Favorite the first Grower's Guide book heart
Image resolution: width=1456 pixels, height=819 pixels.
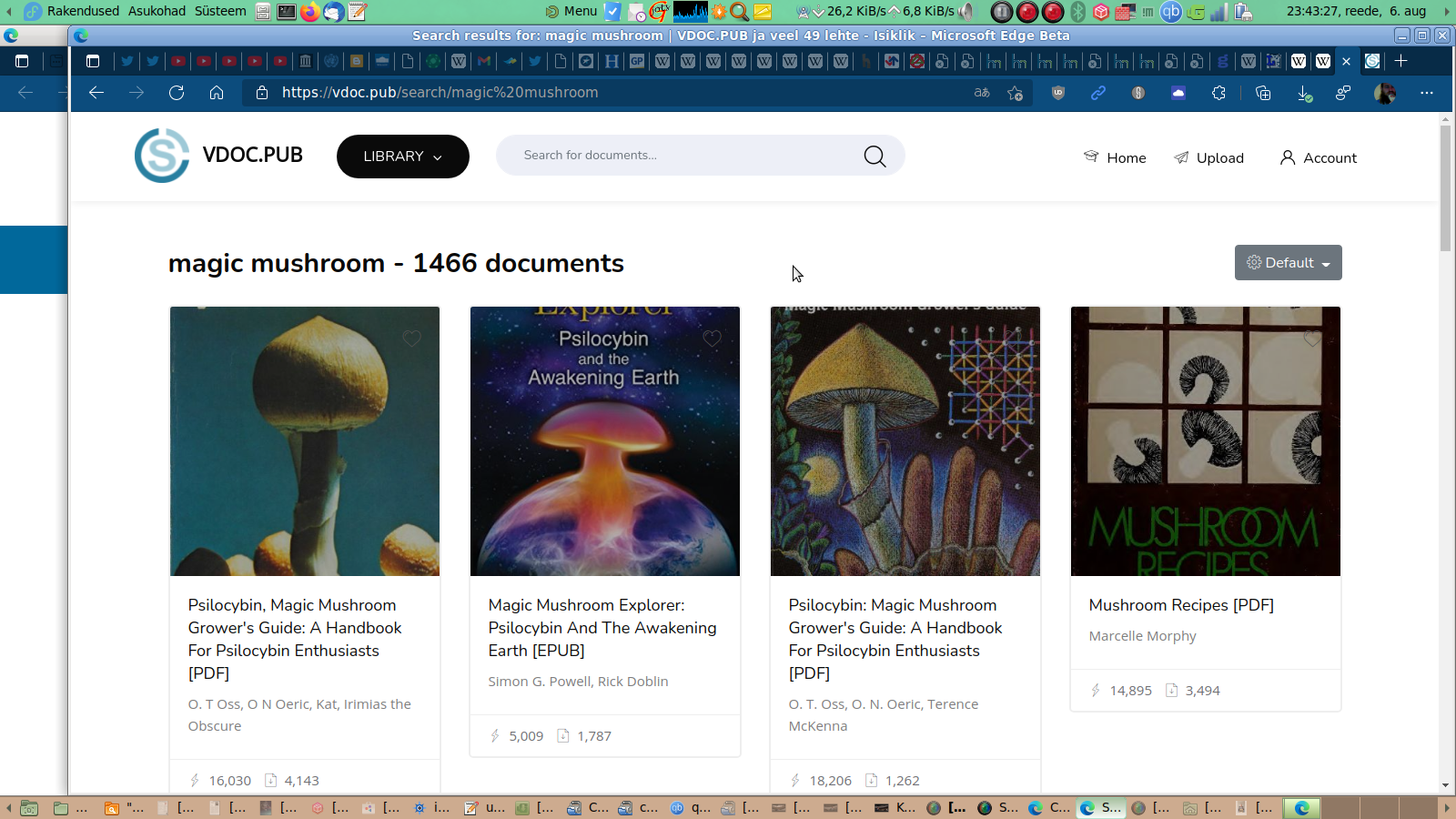(x=412, y=339)
